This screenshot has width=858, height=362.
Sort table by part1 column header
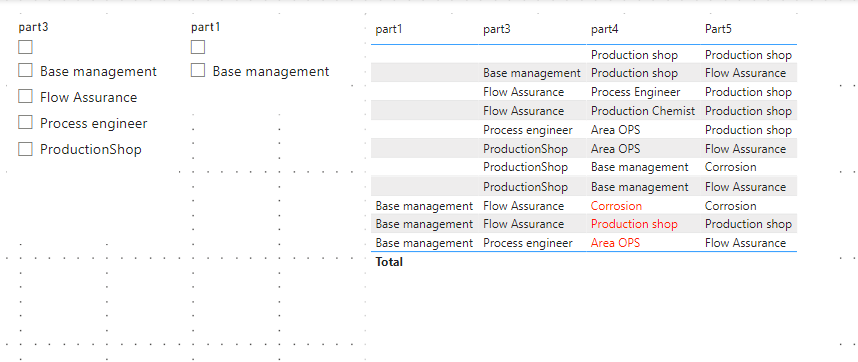389,30
